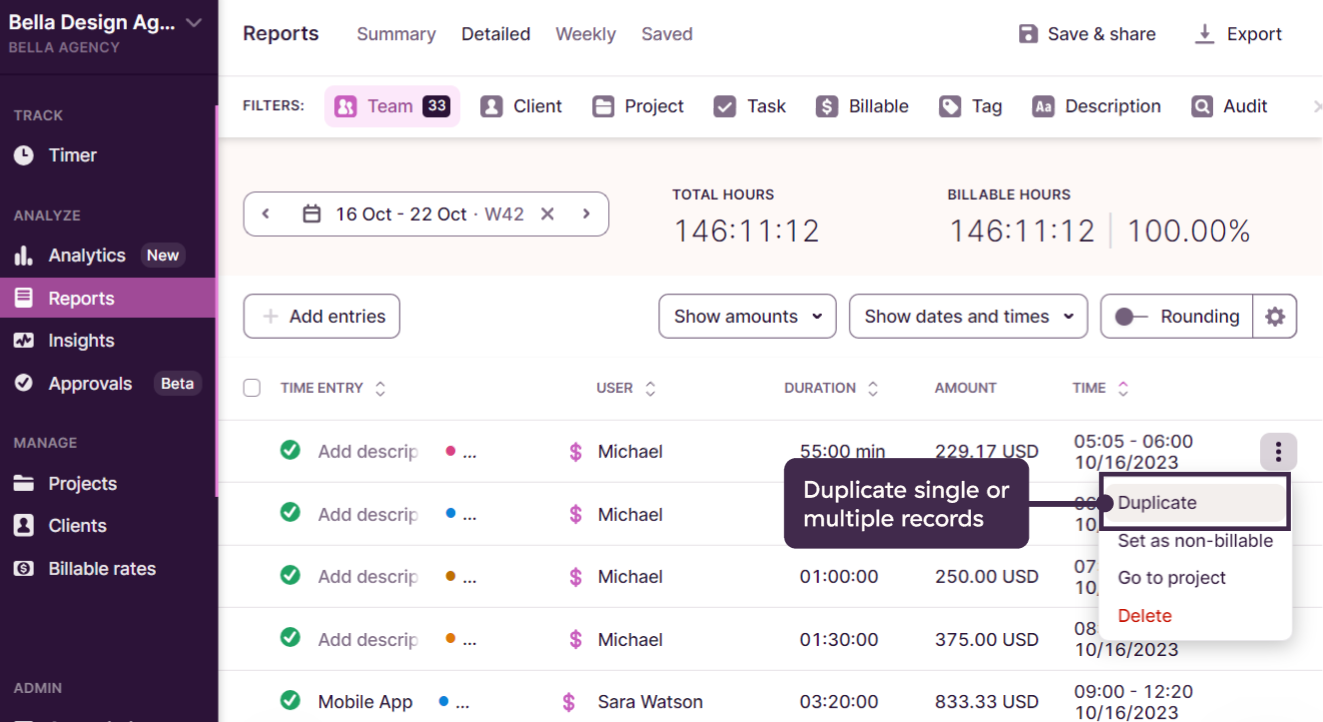
Task: Click the three-dot menu on first entry
Action: pos(1278,452)
